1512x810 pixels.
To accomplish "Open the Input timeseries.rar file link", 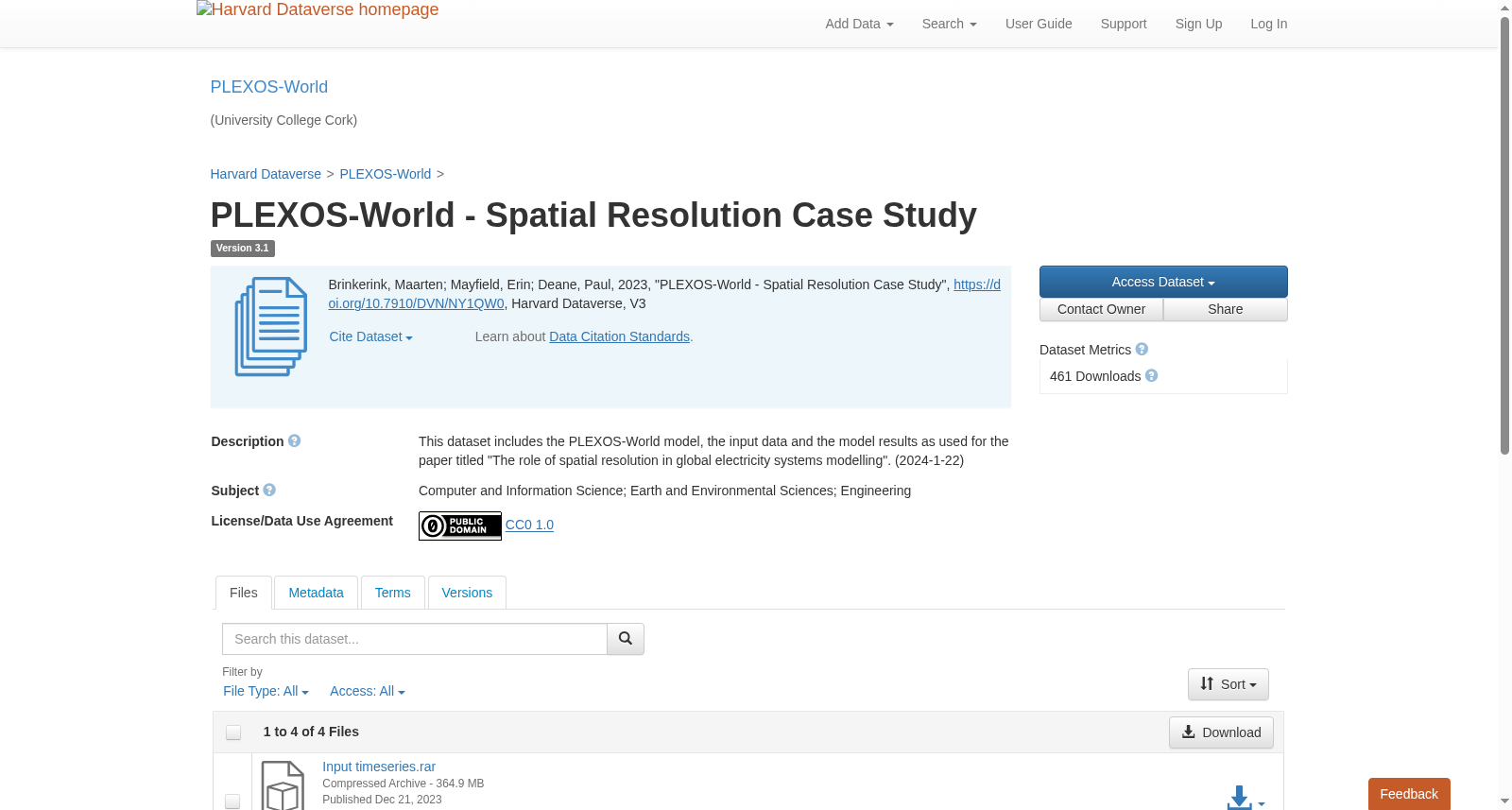I will pyautogui.click(x=379, y=767).
